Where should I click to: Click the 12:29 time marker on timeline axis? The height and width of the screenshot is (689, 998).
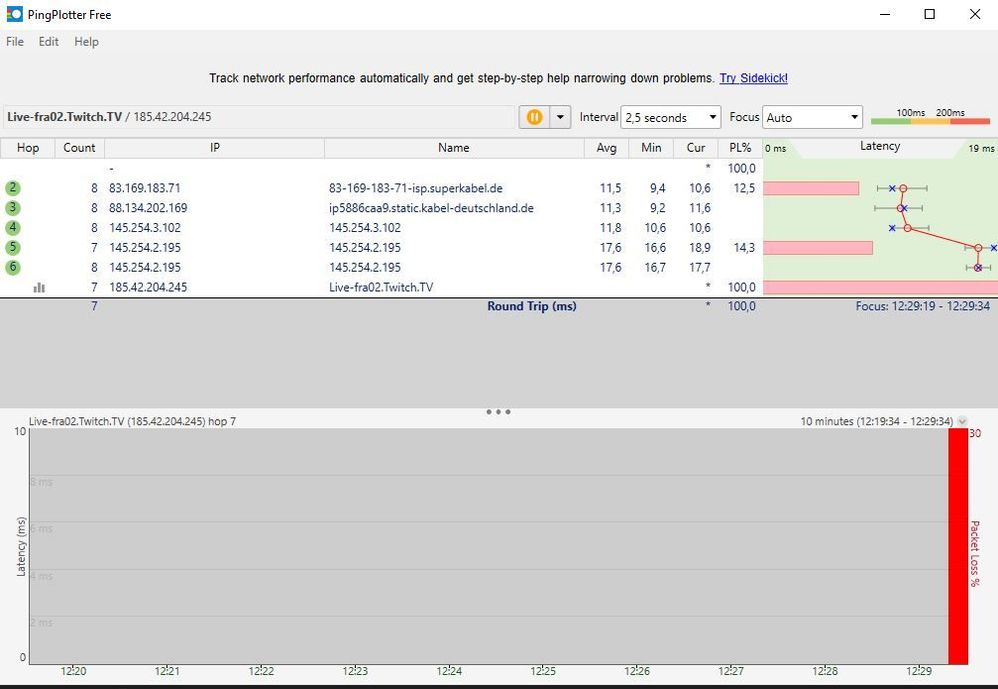(x=918, y=671)
